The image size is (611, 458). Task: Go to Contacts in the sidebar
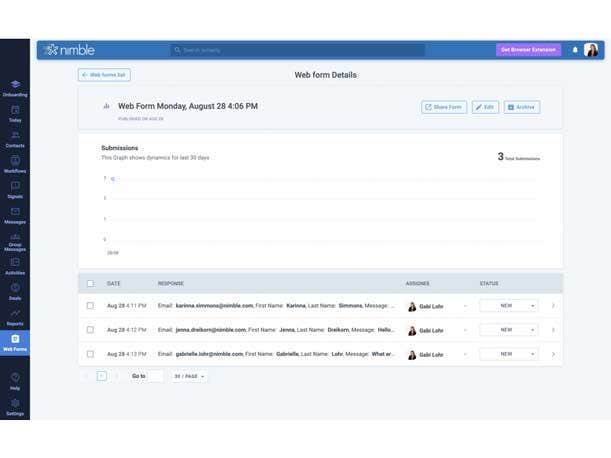[15, 135]
